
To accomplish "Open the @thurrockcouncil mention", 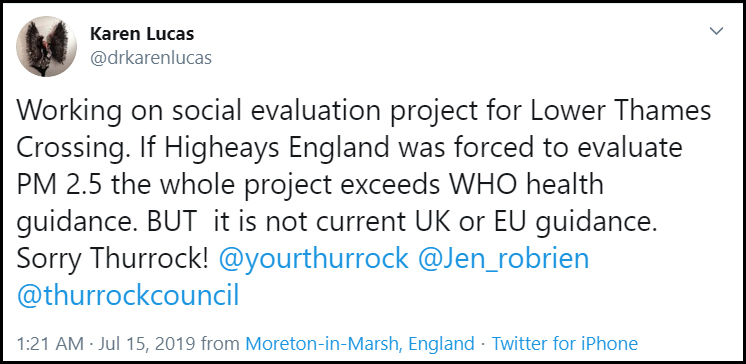I will point(128,296).
